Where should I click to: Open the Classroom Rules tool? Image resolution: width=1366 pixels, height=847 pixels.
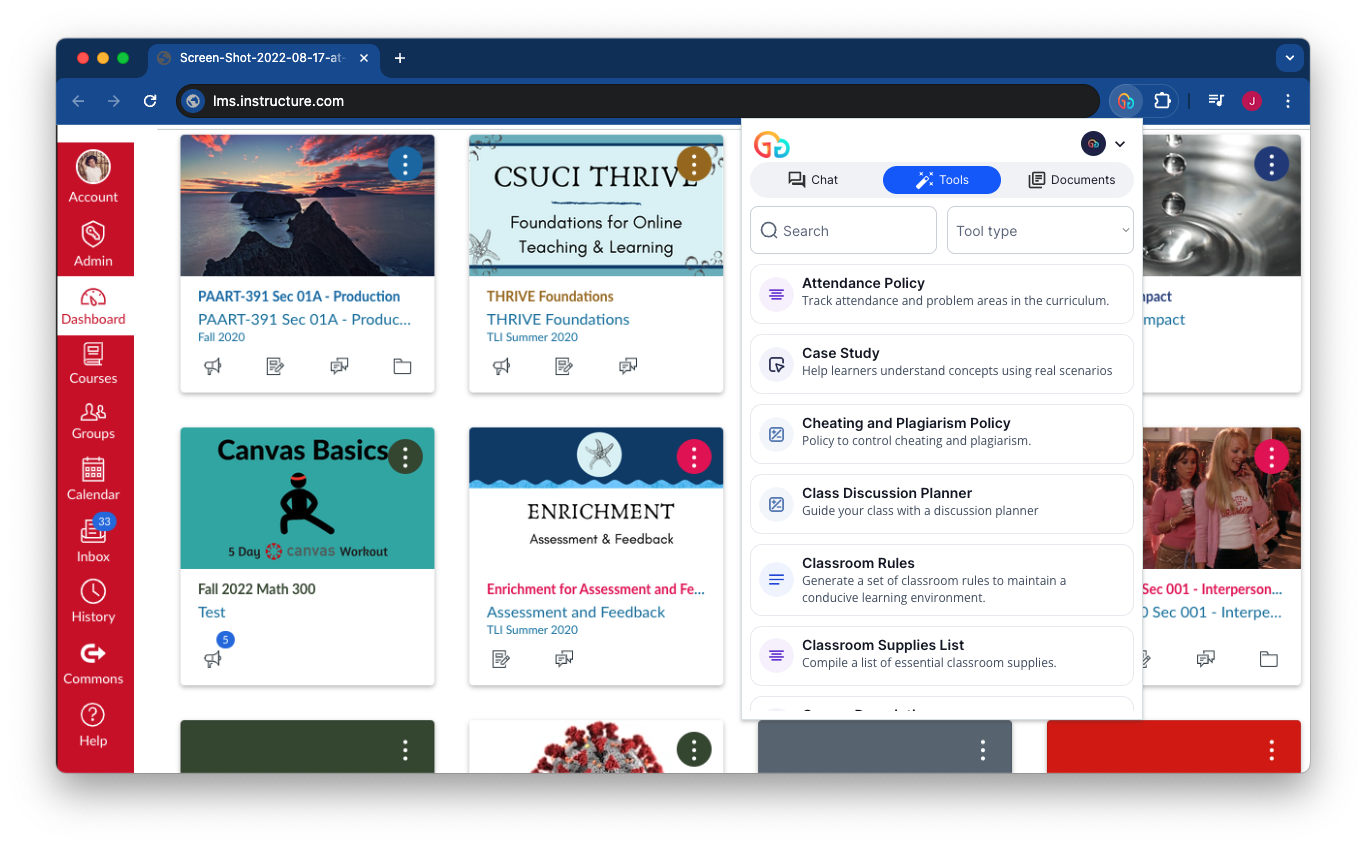click(x=942, y=580)
